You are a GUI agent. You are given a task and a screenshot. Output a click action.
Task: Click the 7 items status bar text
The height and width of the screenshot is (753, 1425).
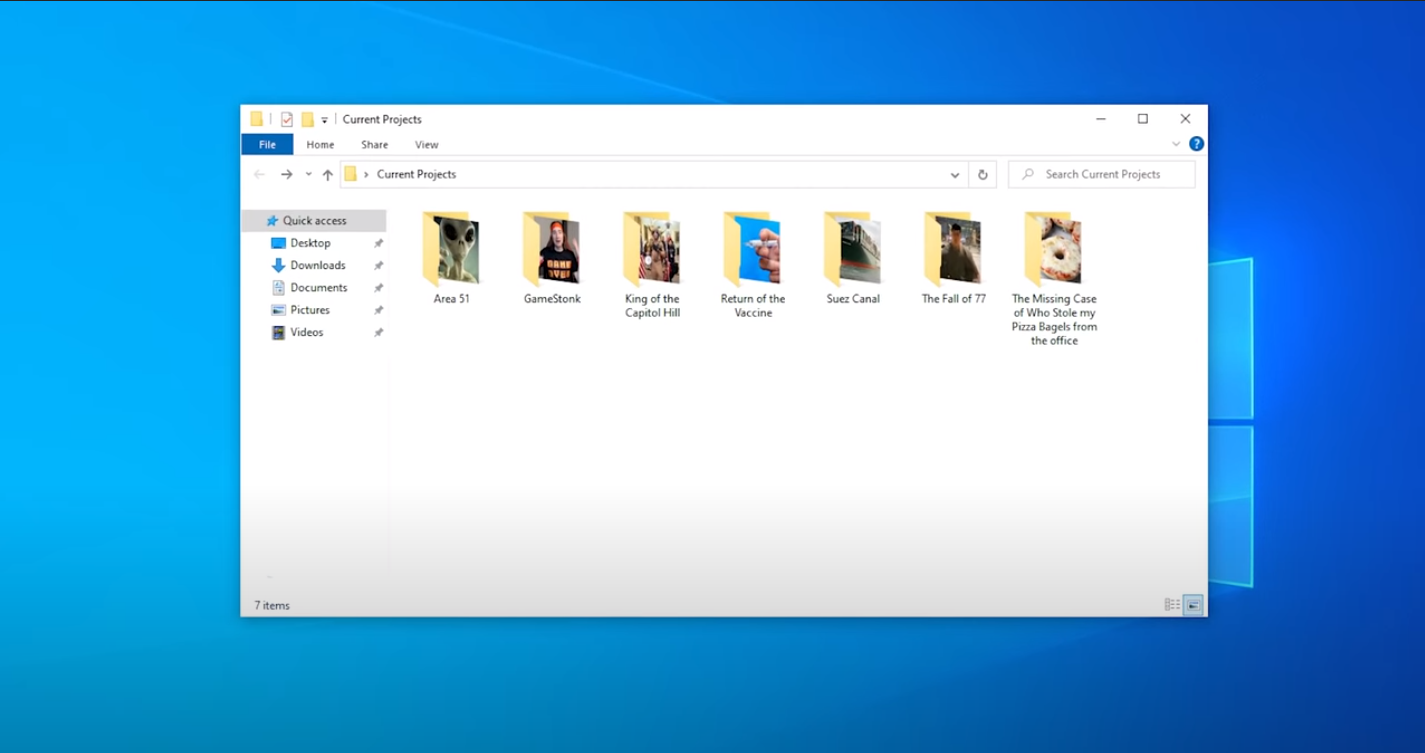pos(272,605)
